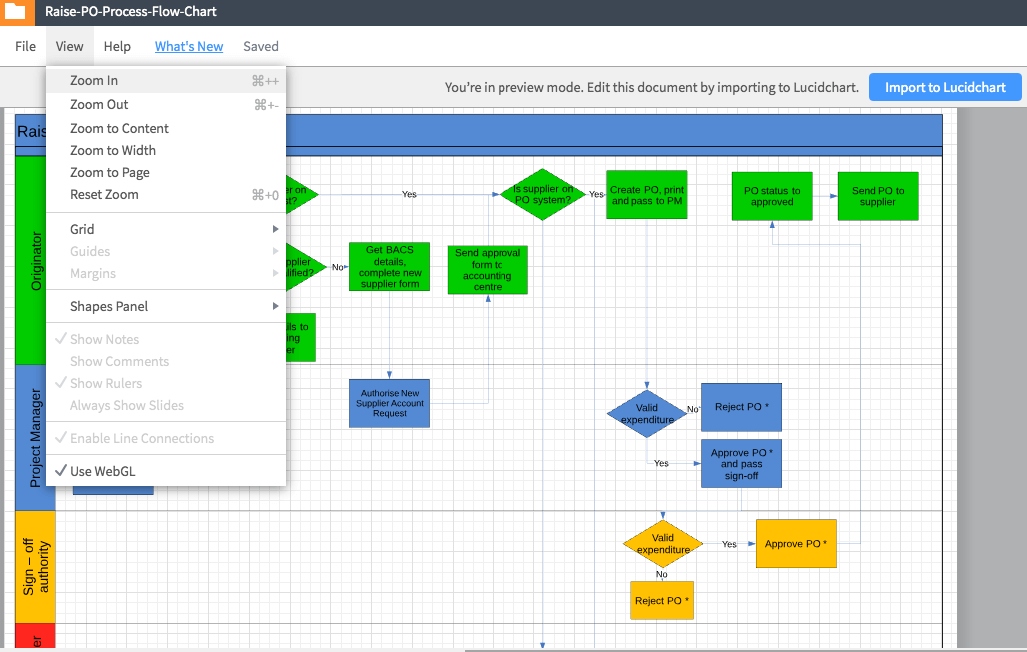Expand the Margins submenu arrow

(276, 273)
